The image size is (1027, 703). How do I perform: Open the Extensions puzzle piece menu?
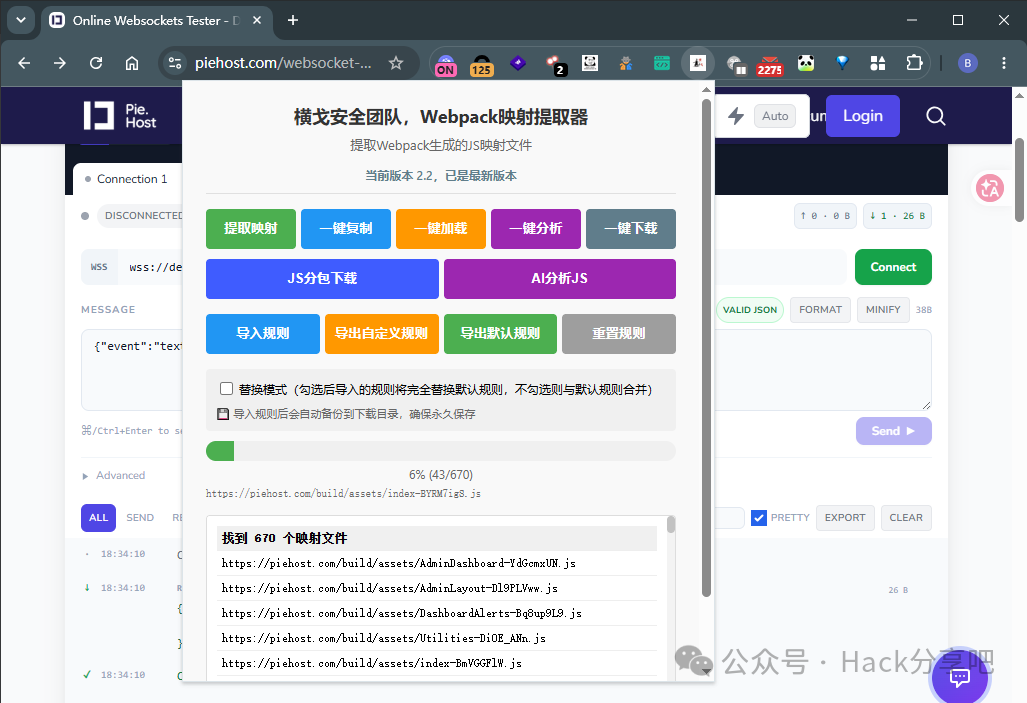914,63
